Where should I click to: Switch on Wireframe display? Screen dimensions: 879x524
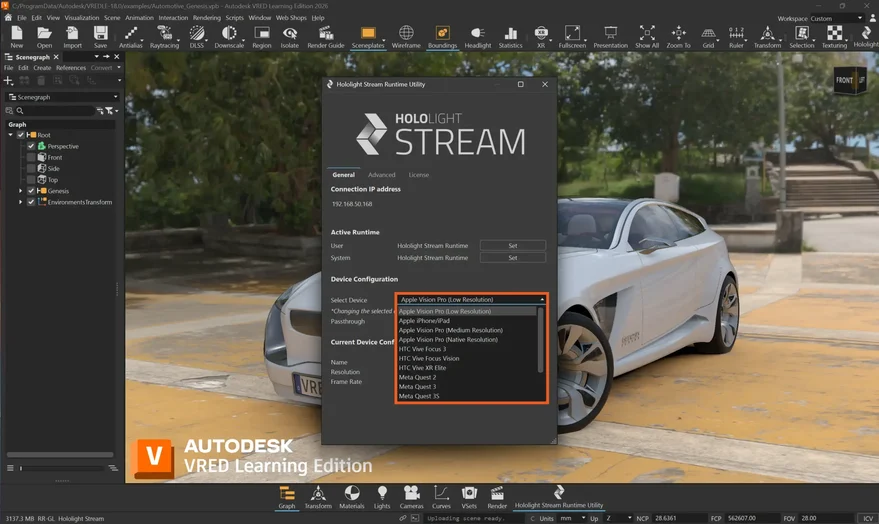[406, 37]
